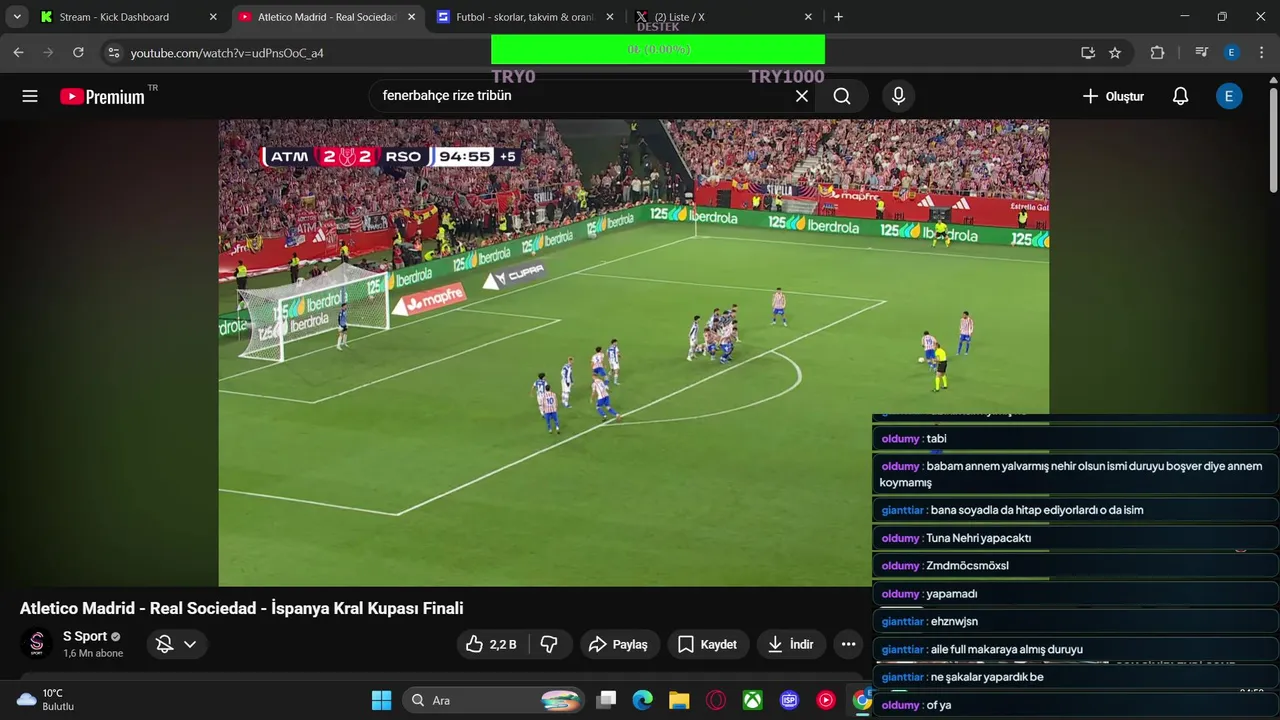Open a new browser tab

[x=838, y=17]
